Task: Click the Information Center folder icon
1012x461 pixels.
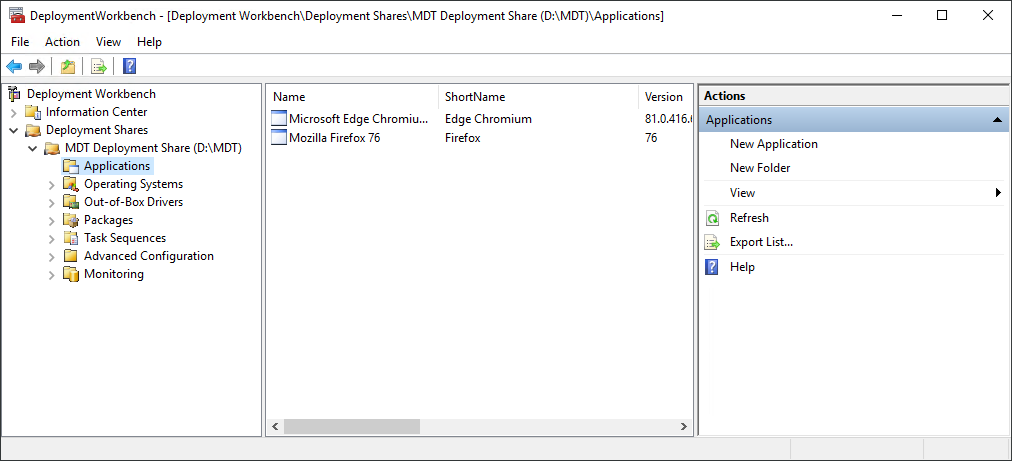Action: click(x=33, y=112)
